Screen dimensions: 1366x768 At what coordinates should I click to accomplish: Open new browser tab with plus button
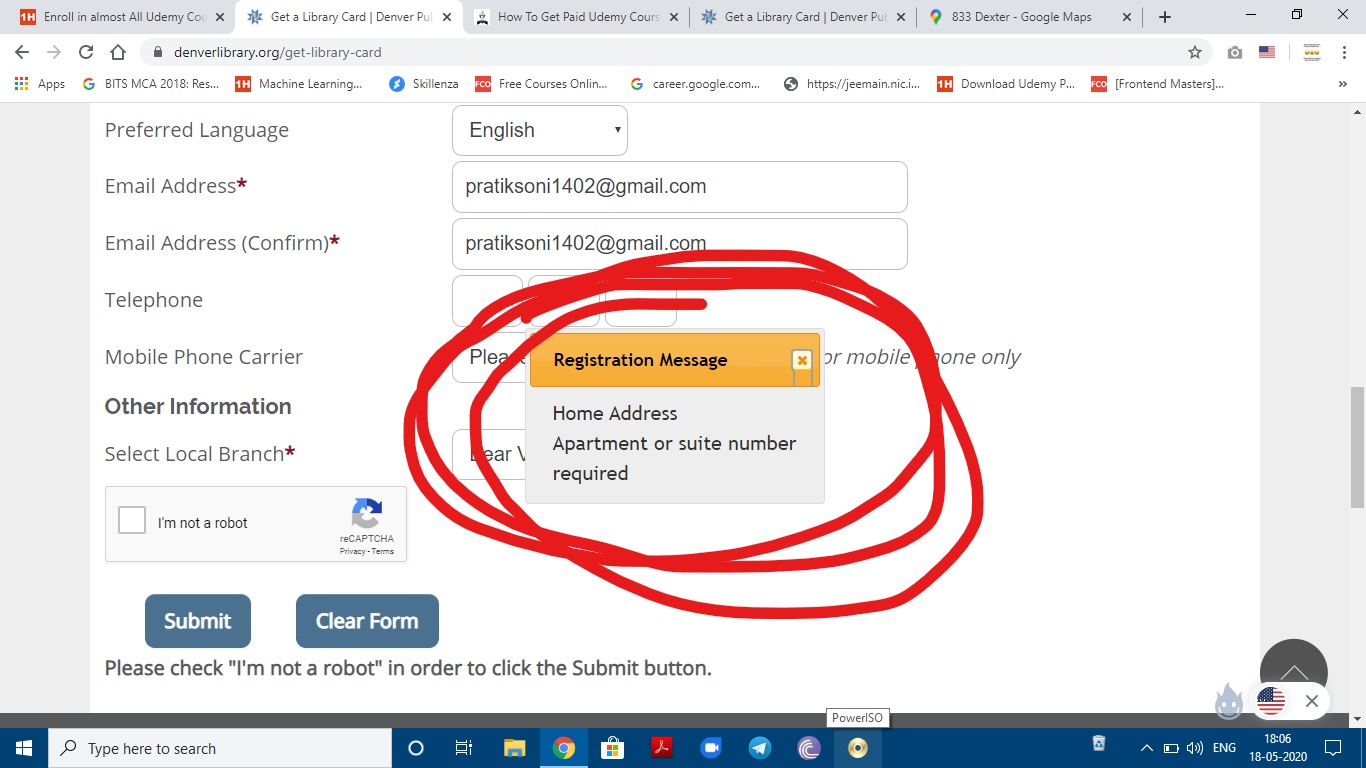[1164, 17]
